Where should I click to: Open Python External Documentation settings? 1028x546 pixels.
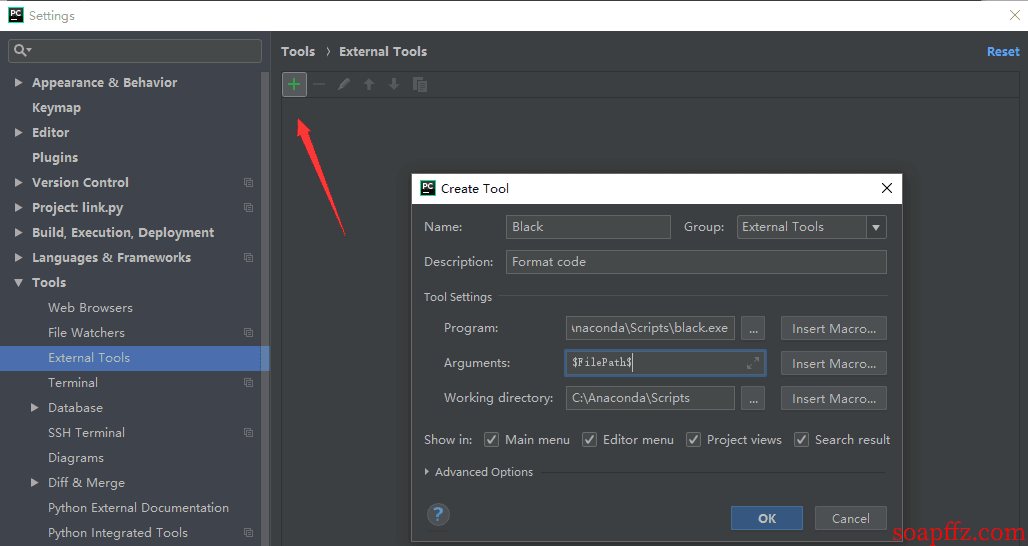point(138,508)
